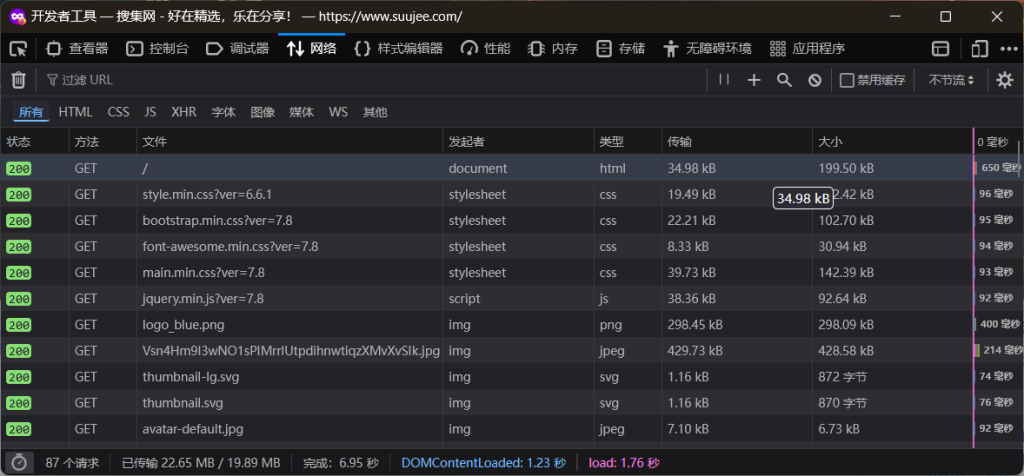The width and height of the screenshot is (1024, 476).
Task: Click the plus icon to add request
Action: tap(754, 80)
